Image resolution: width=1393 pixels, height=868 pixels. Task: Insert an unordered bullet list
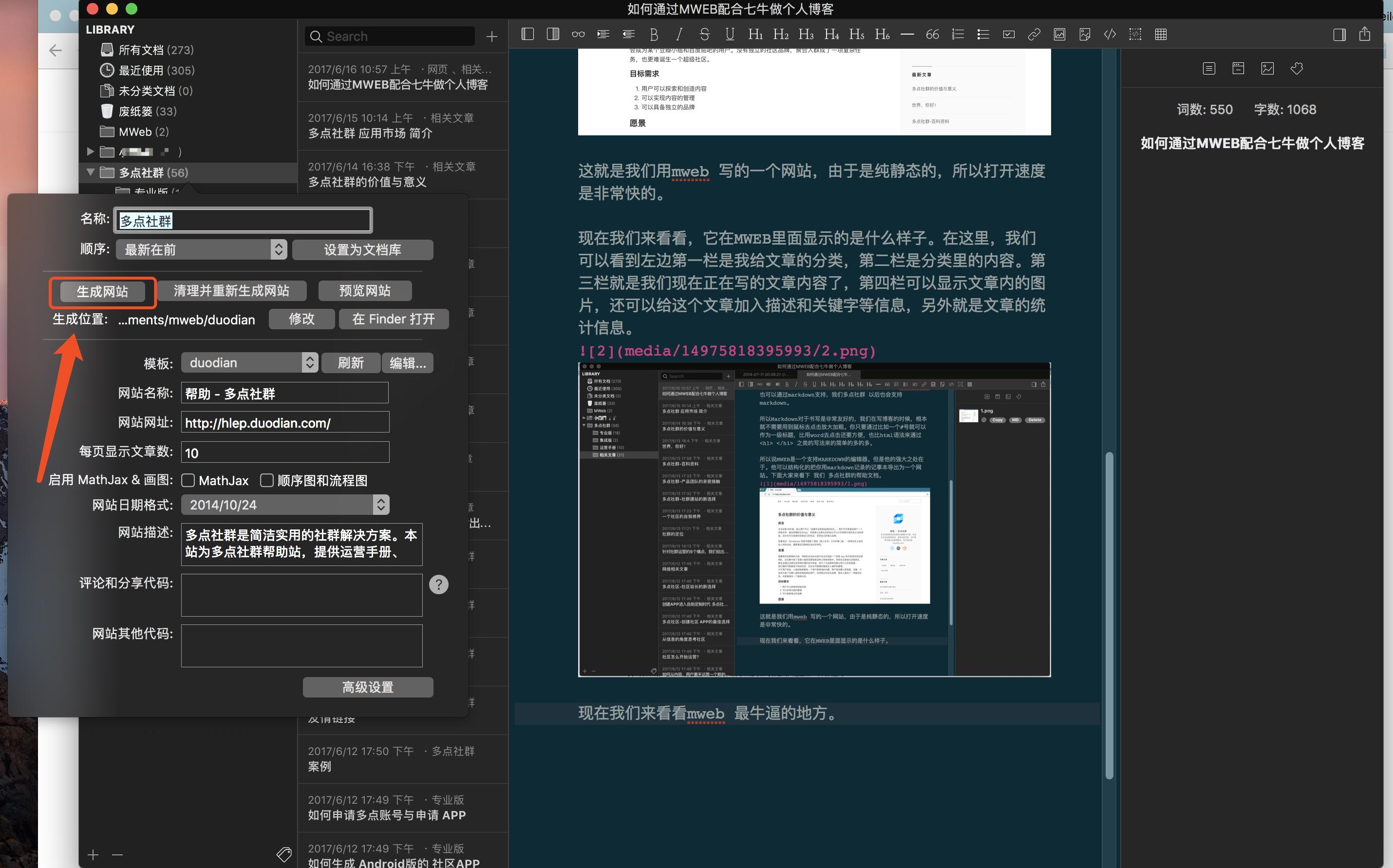pyautogui.click(x=982, y=35)
